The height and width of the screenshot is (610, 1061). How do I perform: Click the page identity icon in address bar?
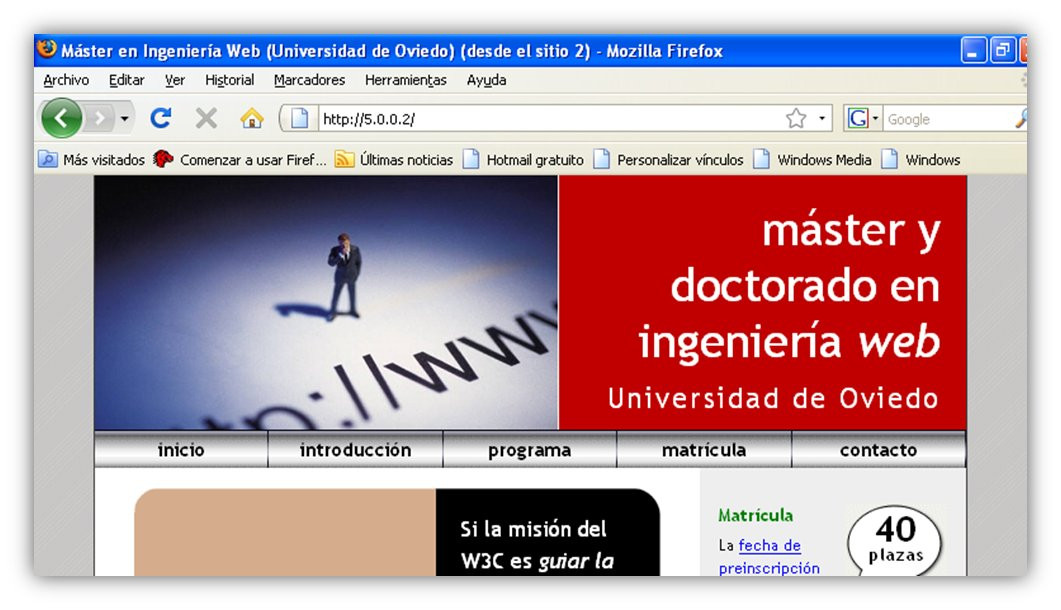tap(300, 119)
